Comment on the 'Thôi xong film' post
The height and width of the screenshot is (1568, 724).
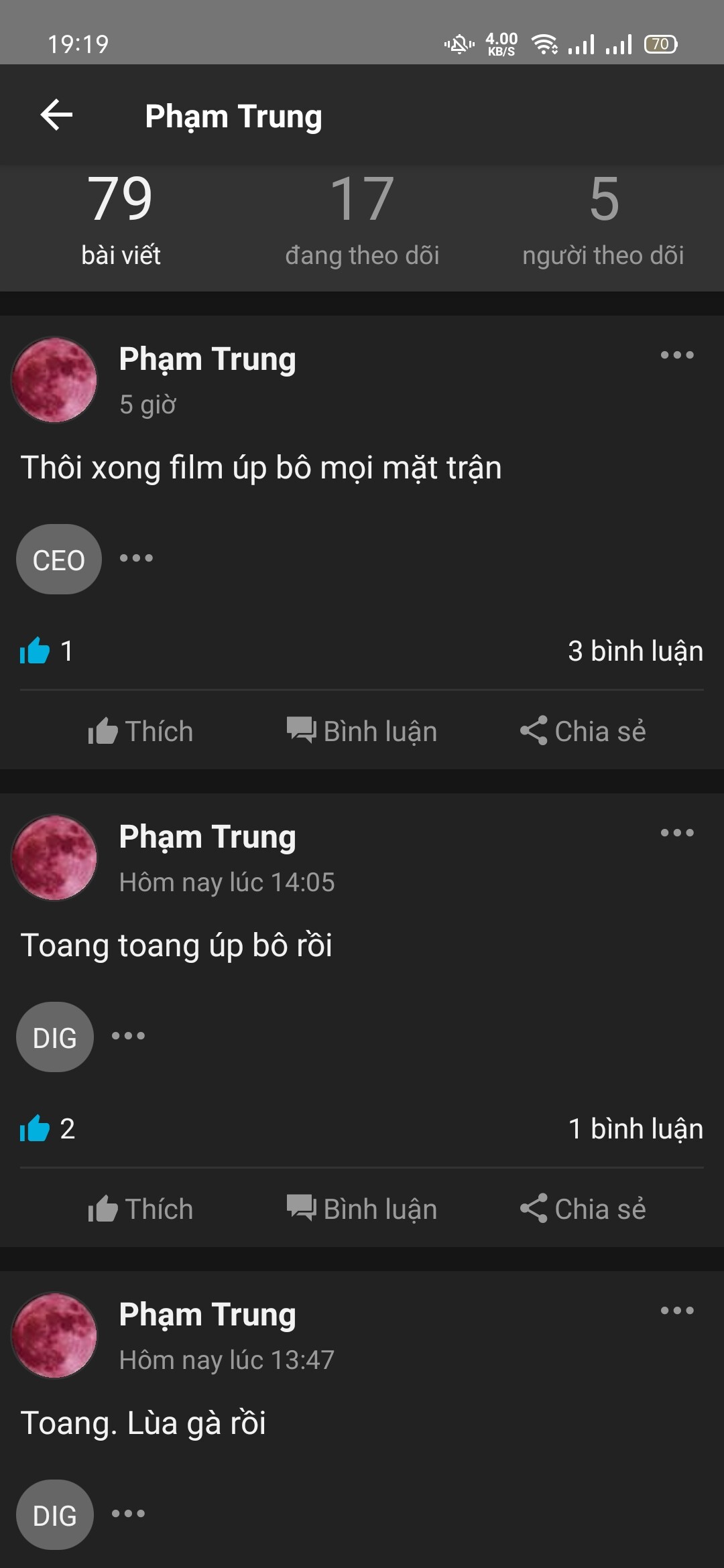click(x=362, y=731)
